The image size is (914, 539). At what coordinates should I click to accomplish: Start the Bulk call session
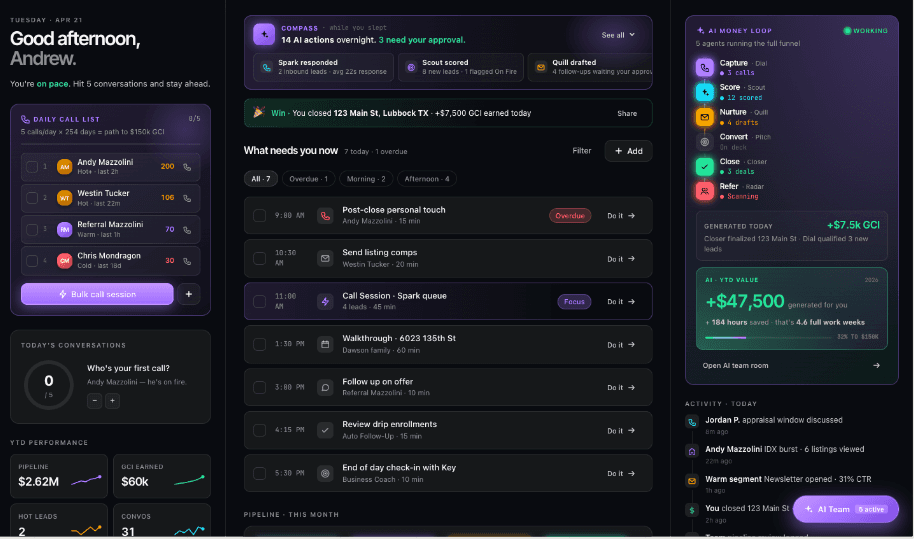[x=97, y=294]
